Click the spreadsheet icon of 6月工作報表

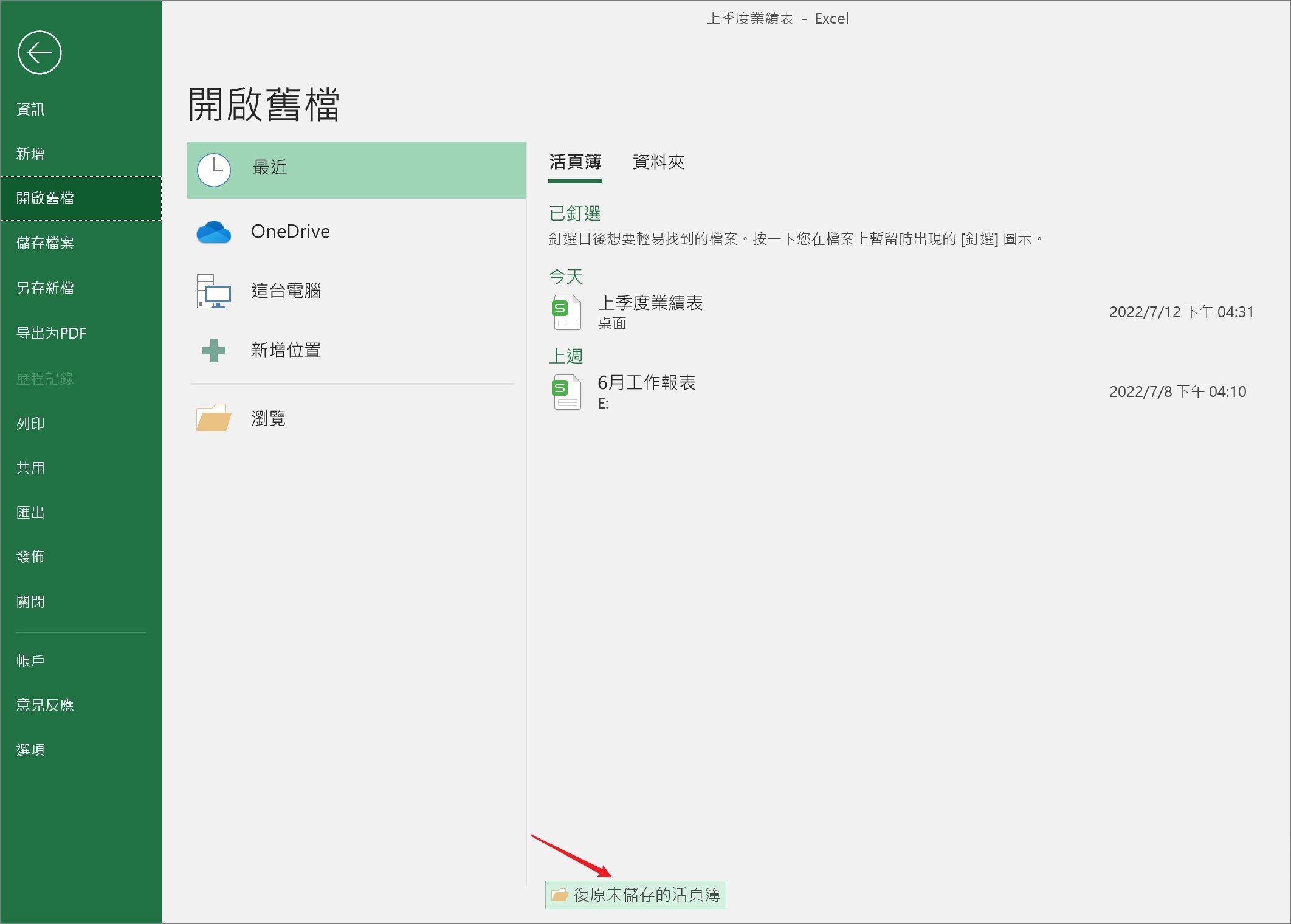click(x=566, y=392)
